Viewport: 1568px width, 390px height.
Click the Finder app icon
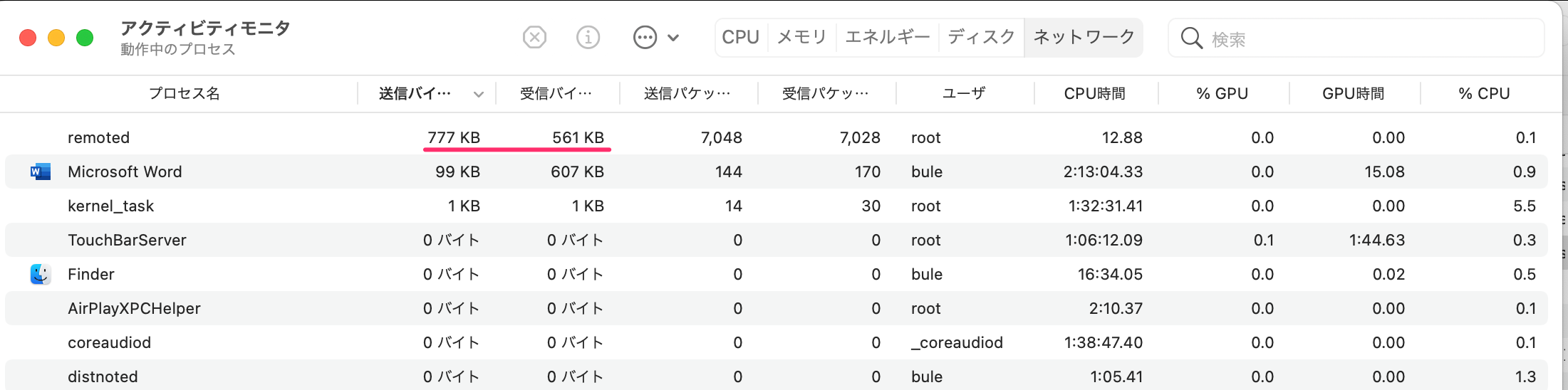(41, 274)
